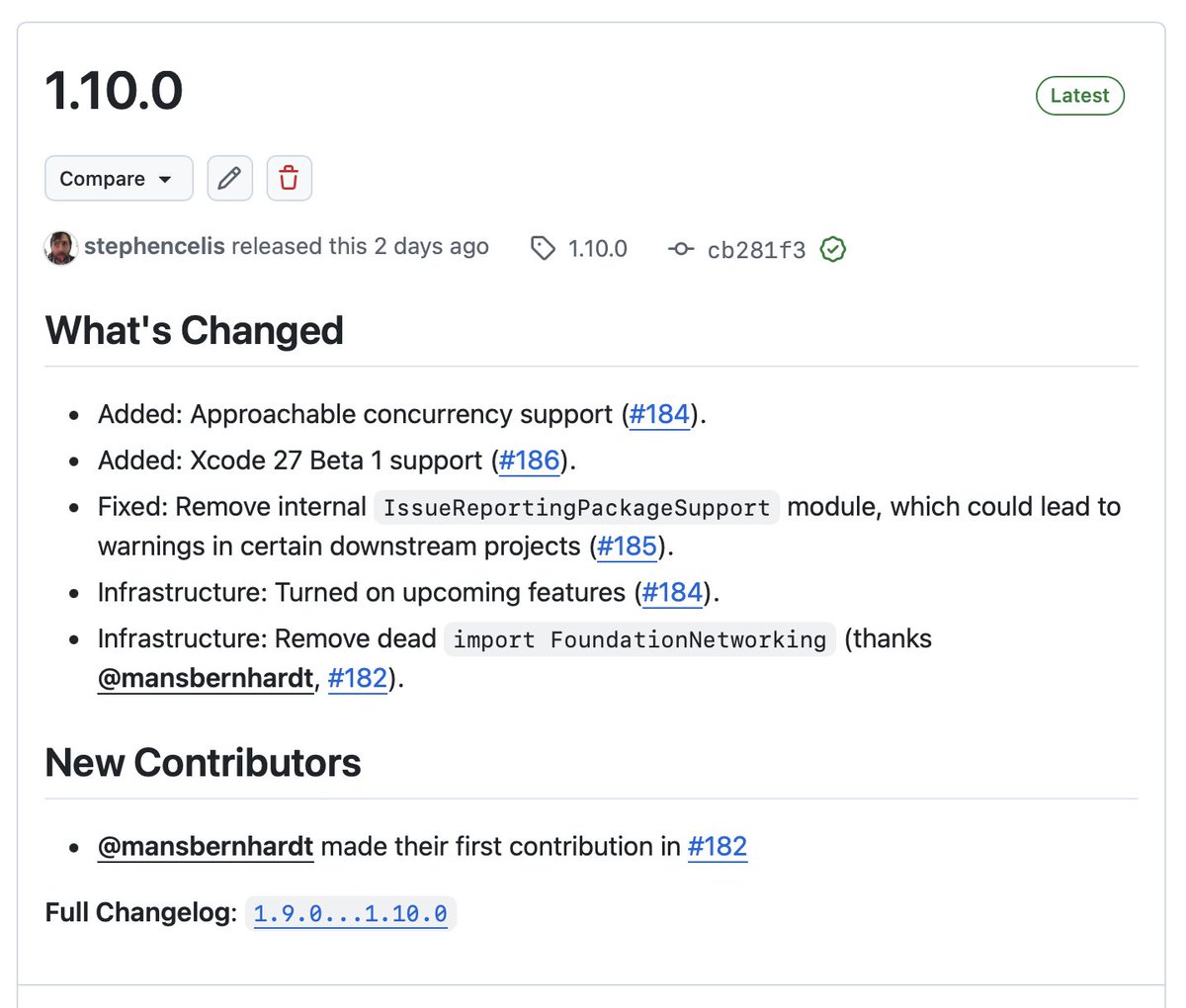
Task: Click the commit icon before cb281f3
Action: (680, 249)
